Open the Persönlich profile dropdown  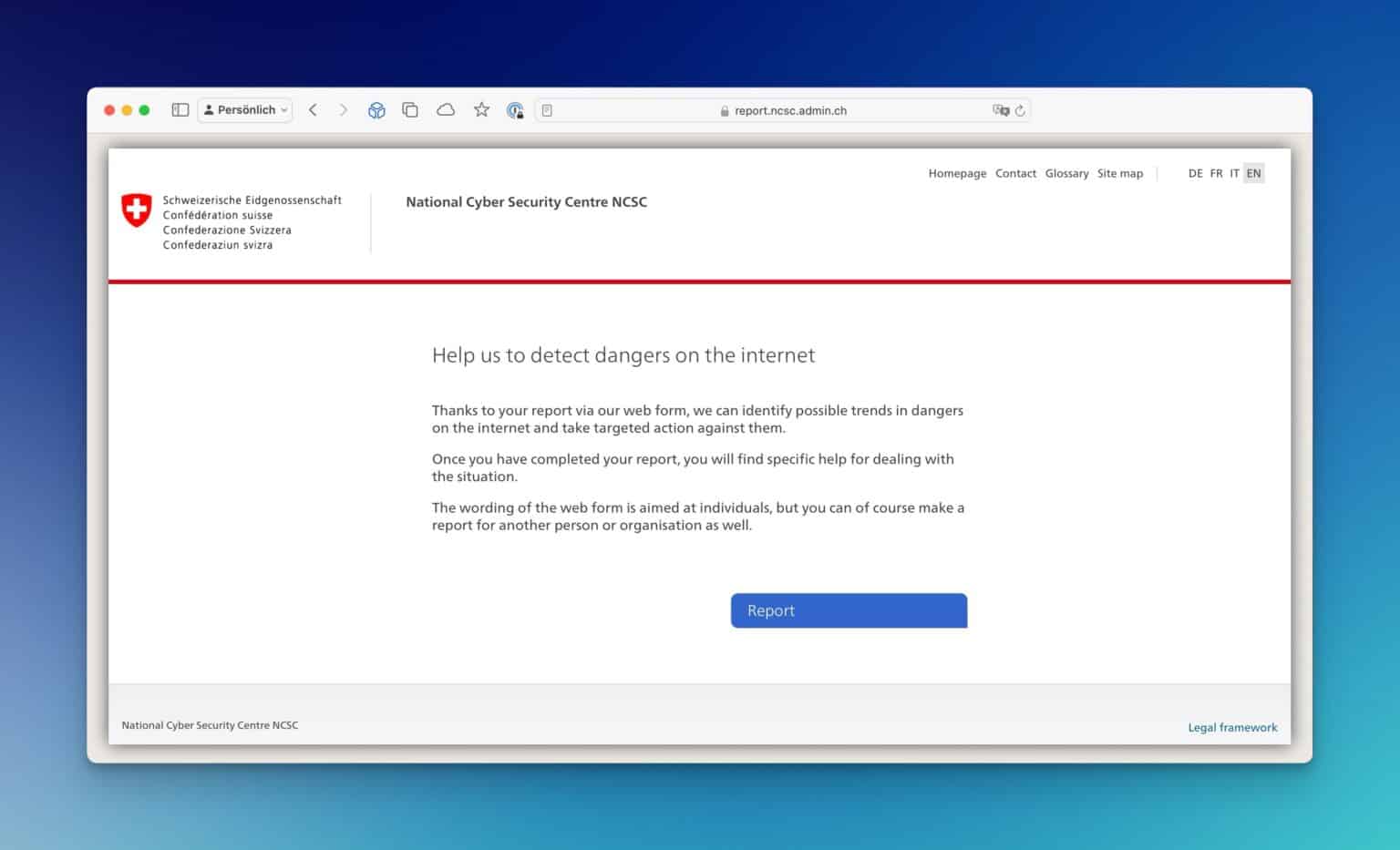tap(244, 109)
